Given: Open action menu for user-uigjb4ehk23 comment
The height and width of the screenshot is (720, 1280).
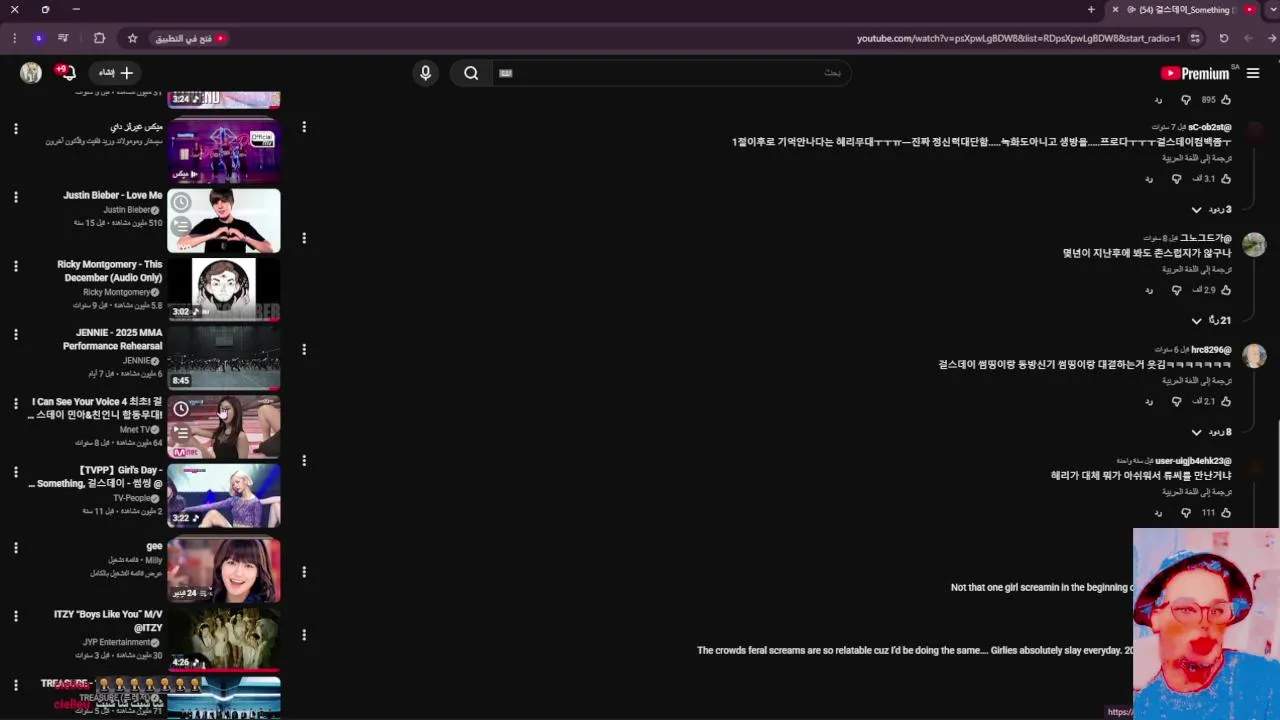Looking at the screenshot, I should [304, 461].
